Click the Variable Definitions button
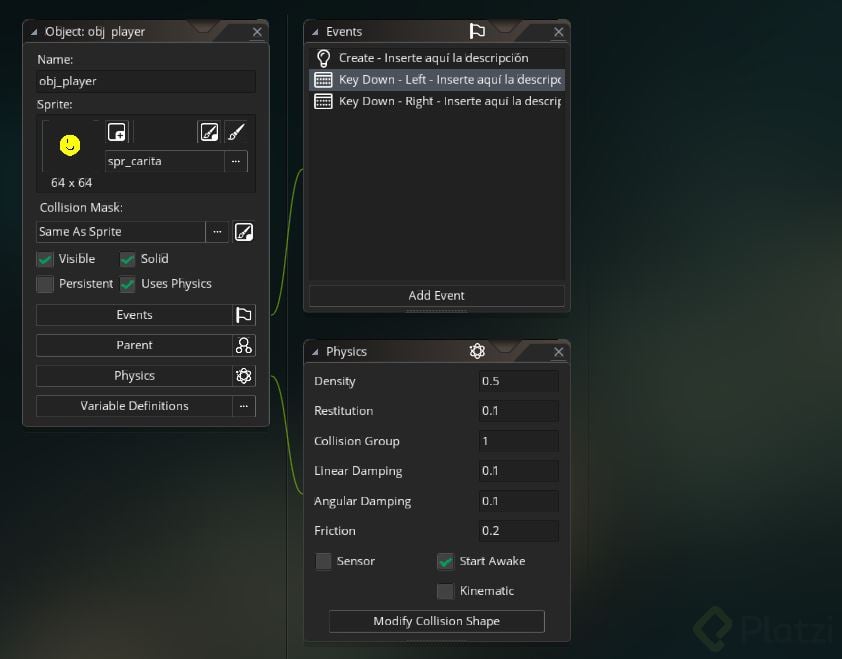 (134, 406)
